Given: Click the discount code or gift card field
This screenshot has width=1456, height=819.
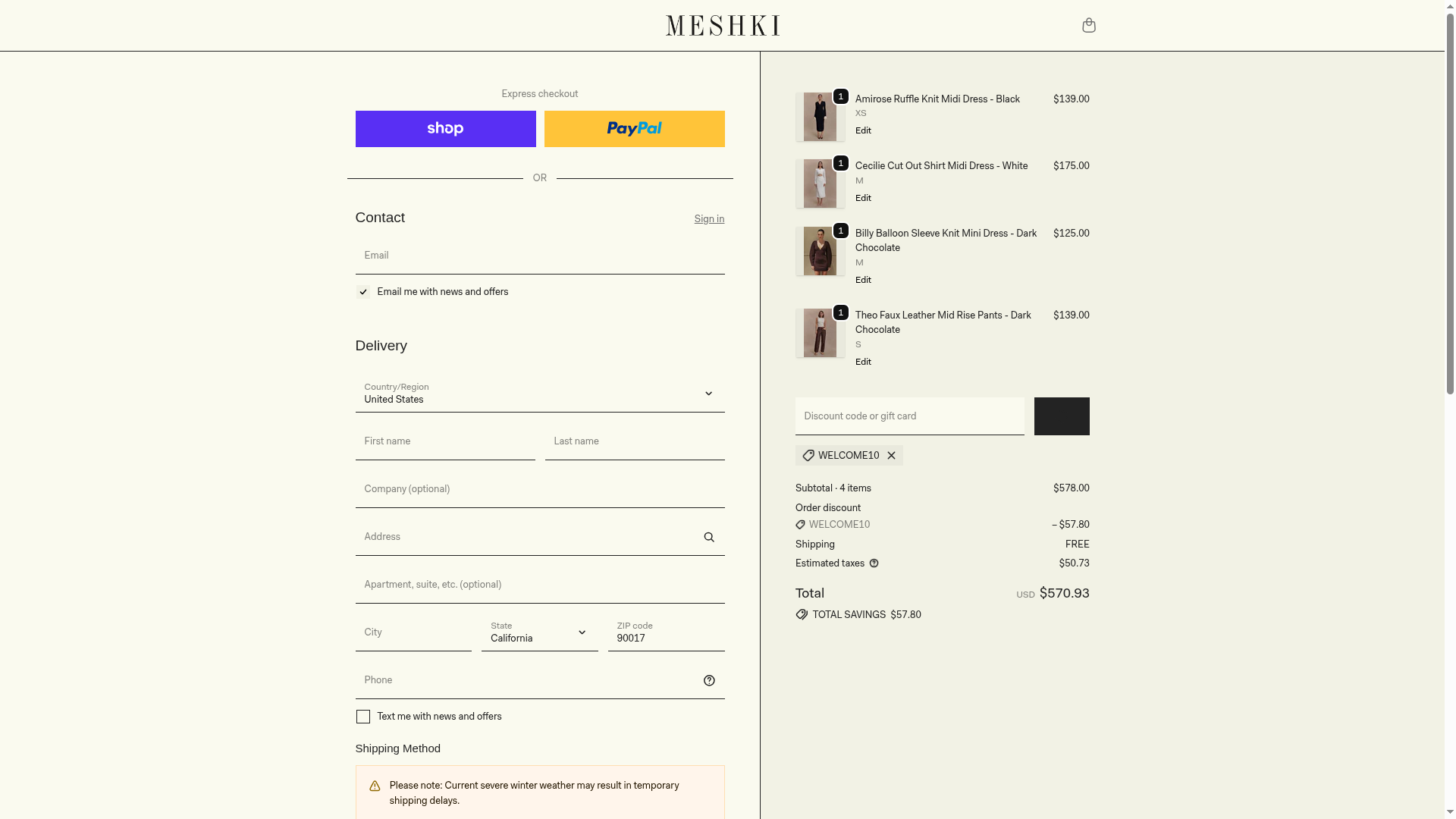Looking at the screenshot, I should [x=909, y=416].
